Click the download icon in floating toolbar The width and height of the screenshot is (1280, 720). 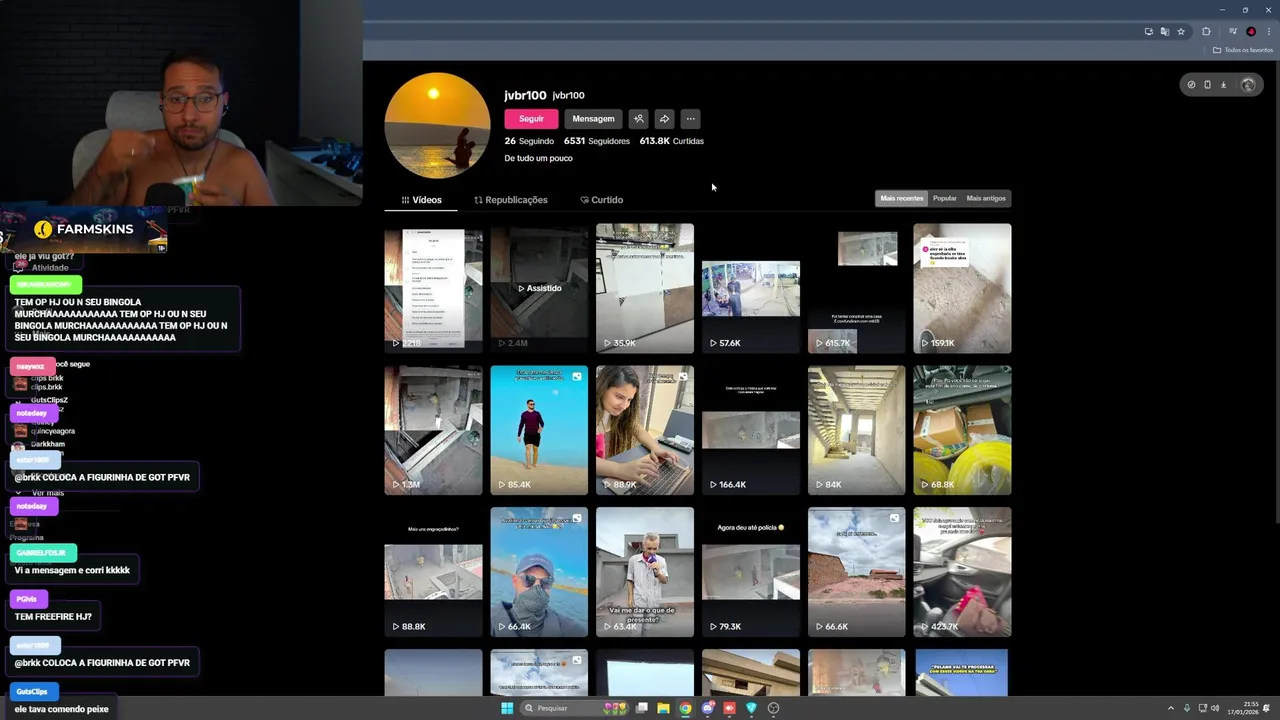pyautogui.click(x=1223, y=85)
